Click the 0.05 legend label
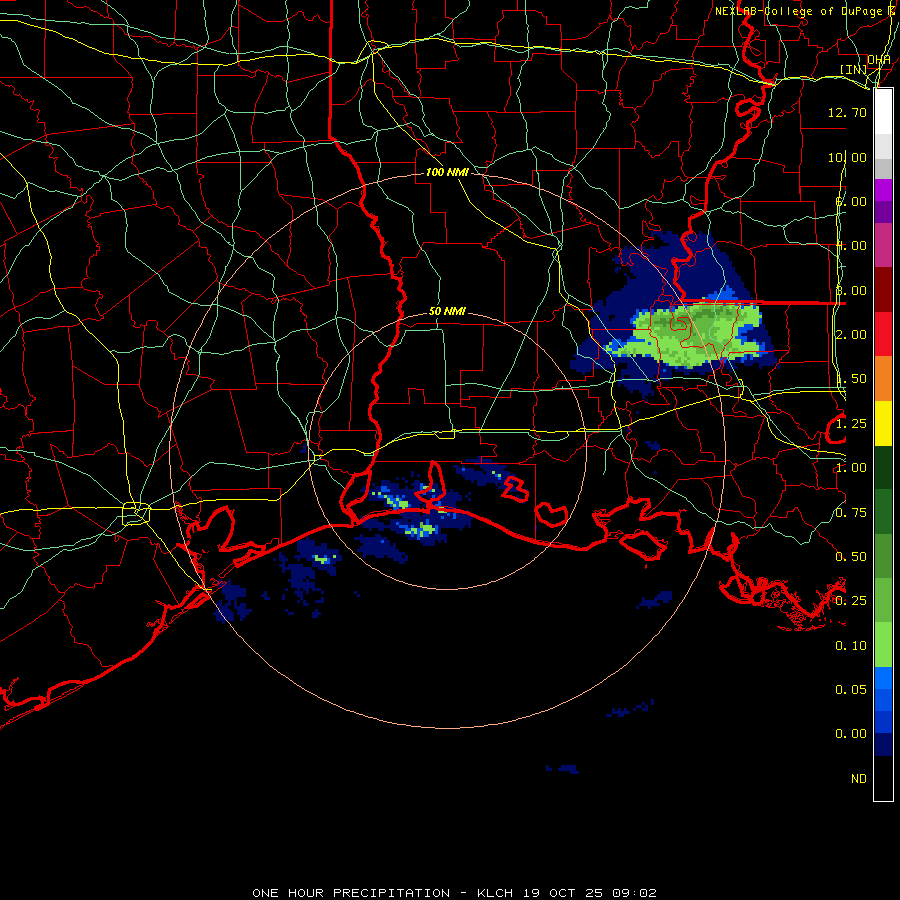 point(851,690)
